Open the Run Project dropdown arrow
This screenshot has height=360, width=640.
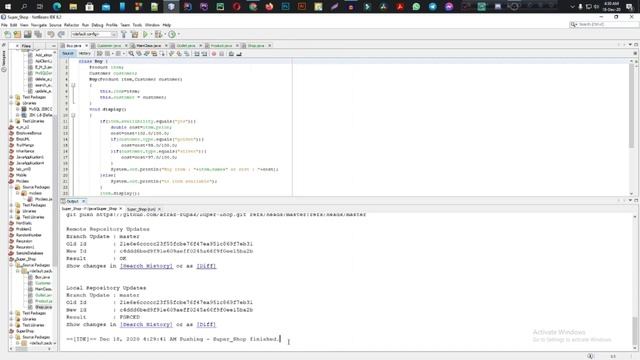[x=151, y=35]
